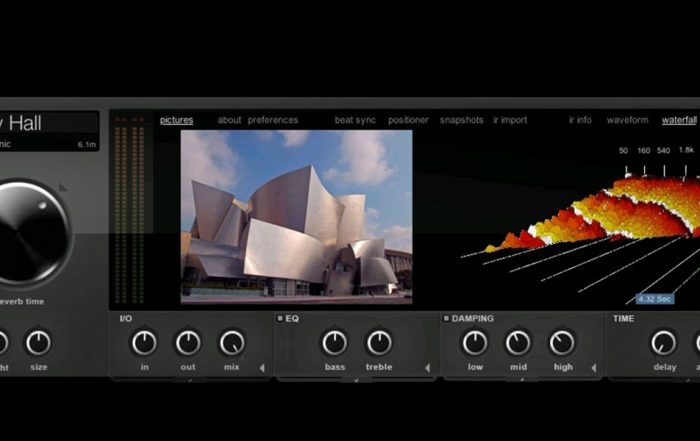Open the positioner tab
The height and width of the screenshot is (441, 700).
tap(408, 120)
